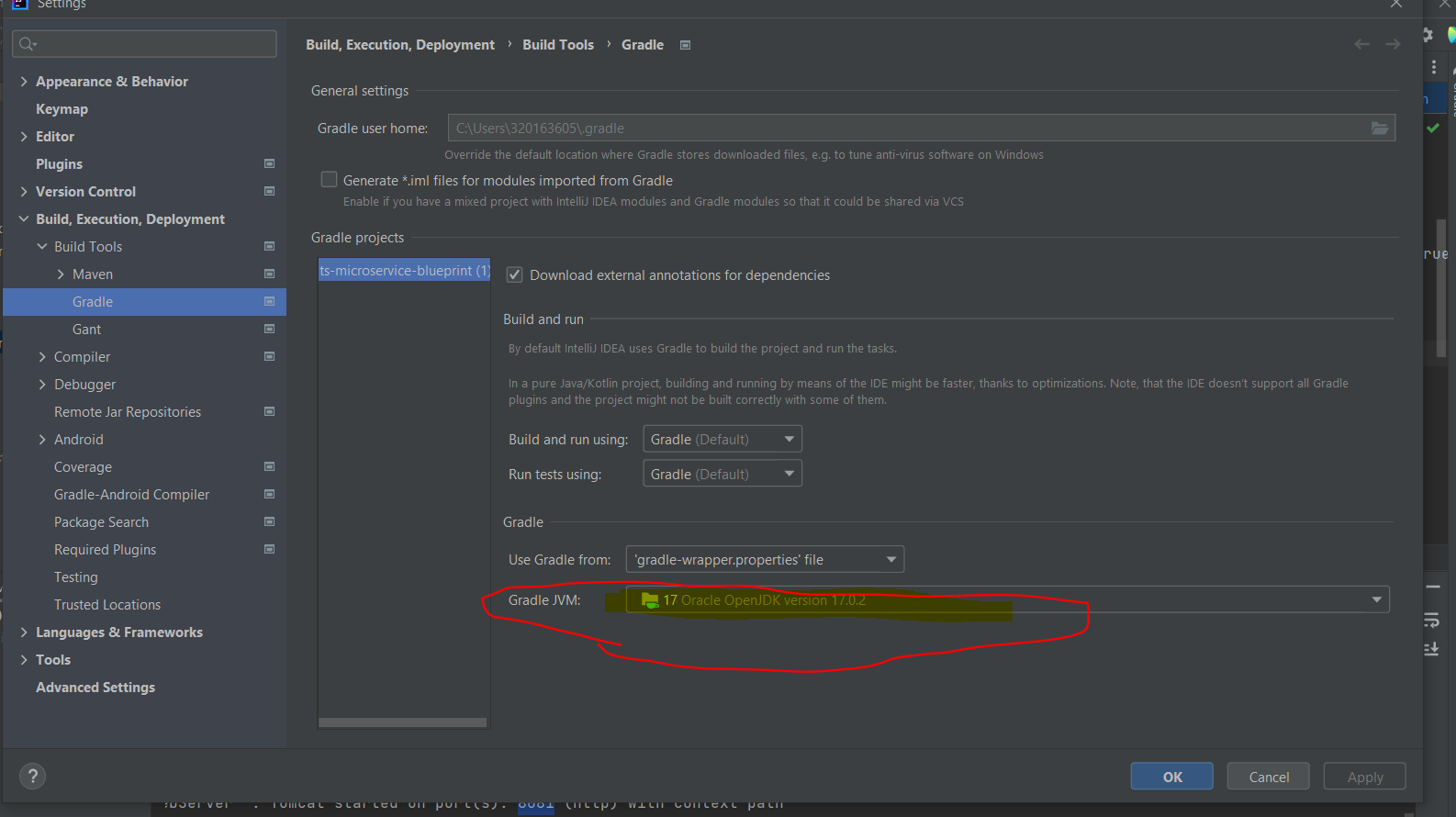Open Trusted Locations settings
The width and height of the screenshot is (1456, 817).
pos(107,605)
